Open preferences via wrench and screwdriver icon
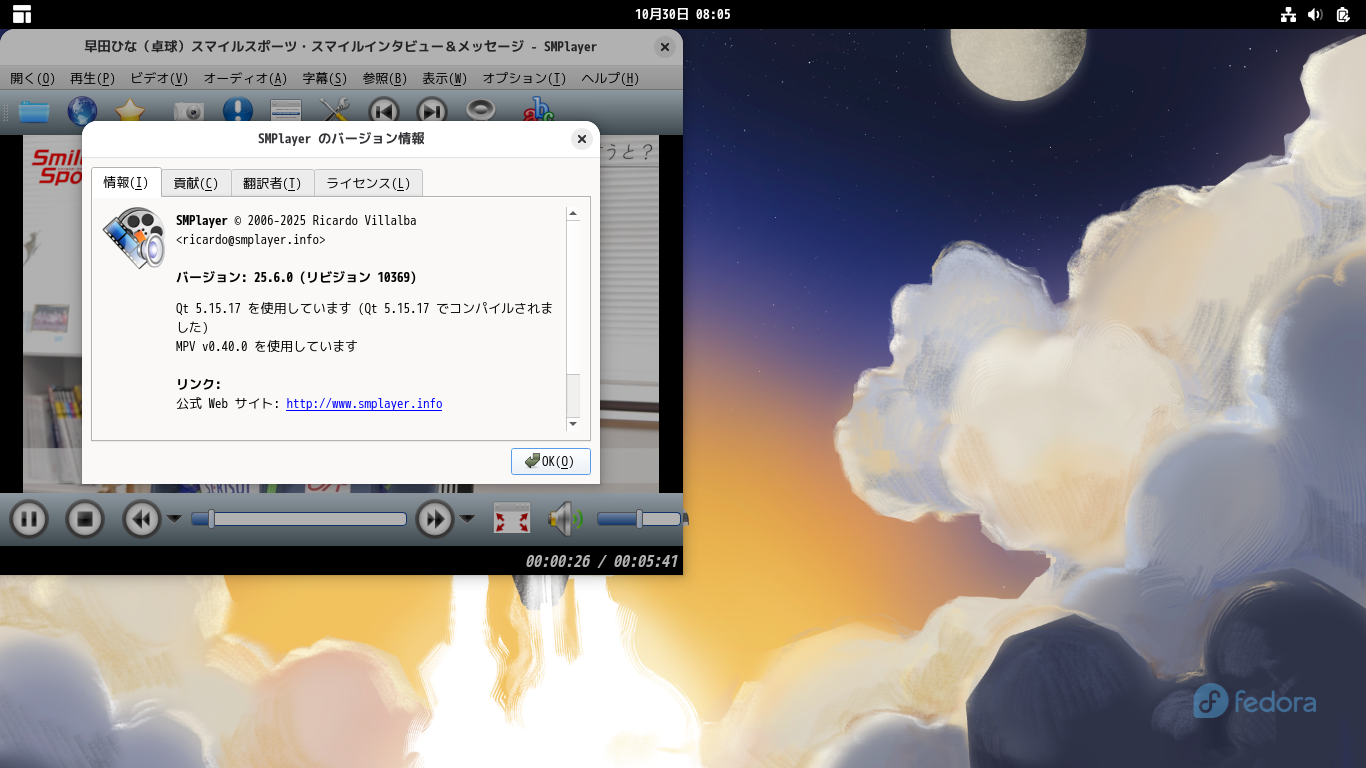 (x=334, y=111)
